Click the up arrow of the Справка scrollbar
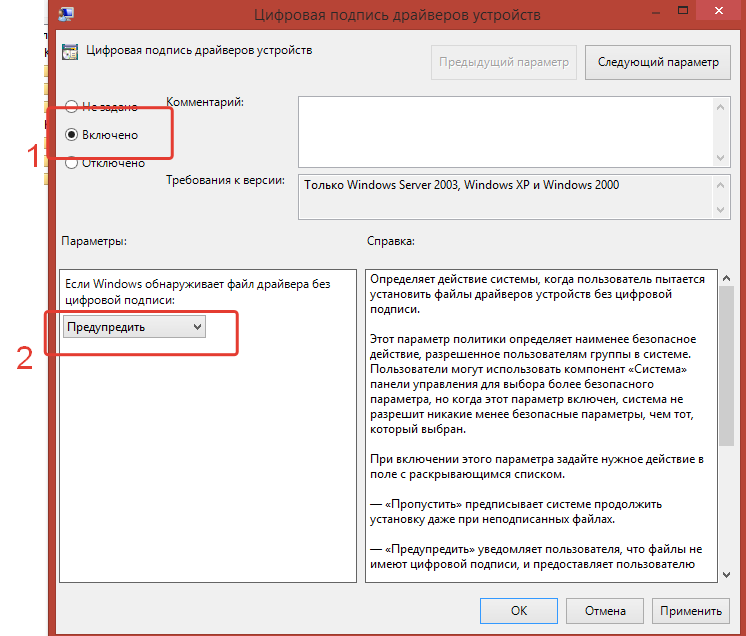This screenshot has height=636, width=746. (x=726, y=279)
